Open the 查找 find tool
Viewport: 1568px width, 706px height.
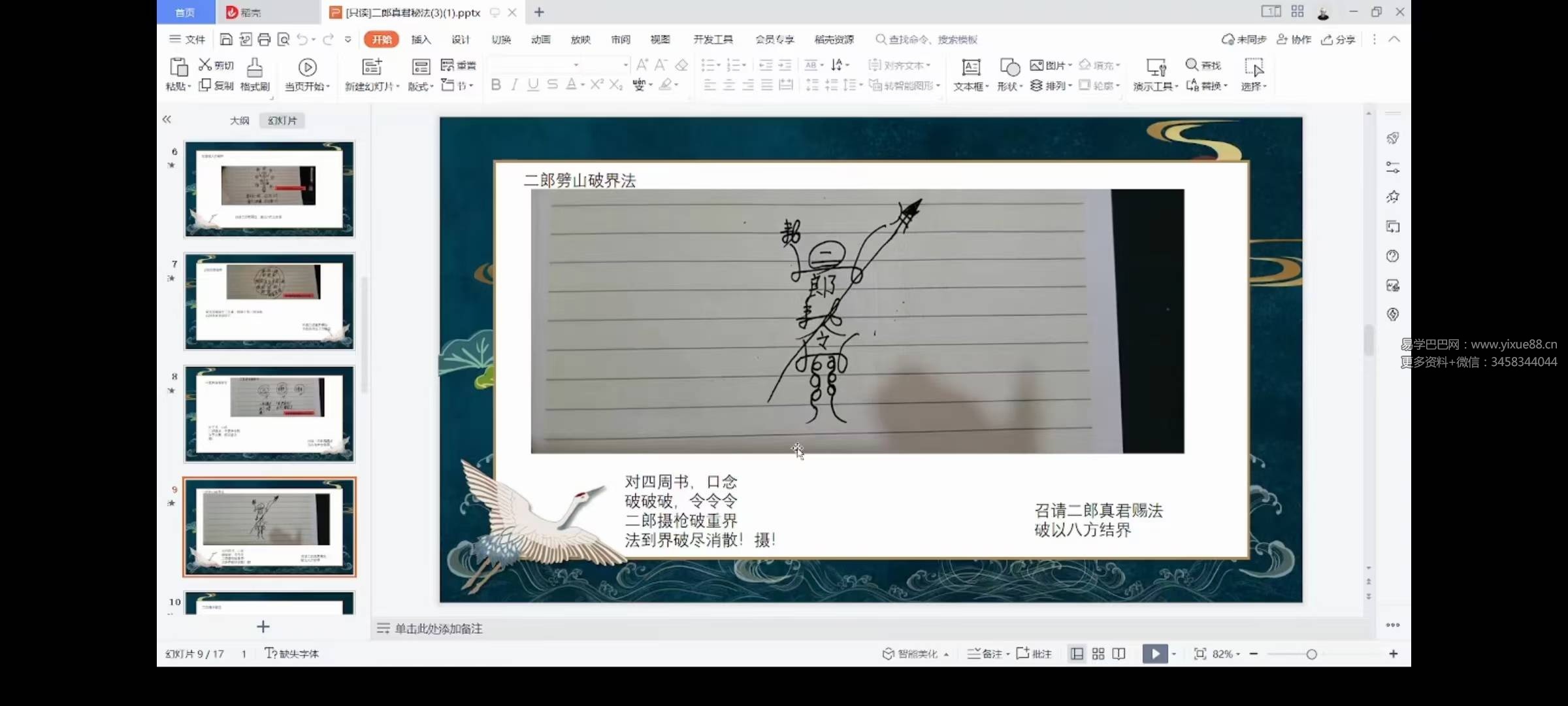[x=1204, y=65]
